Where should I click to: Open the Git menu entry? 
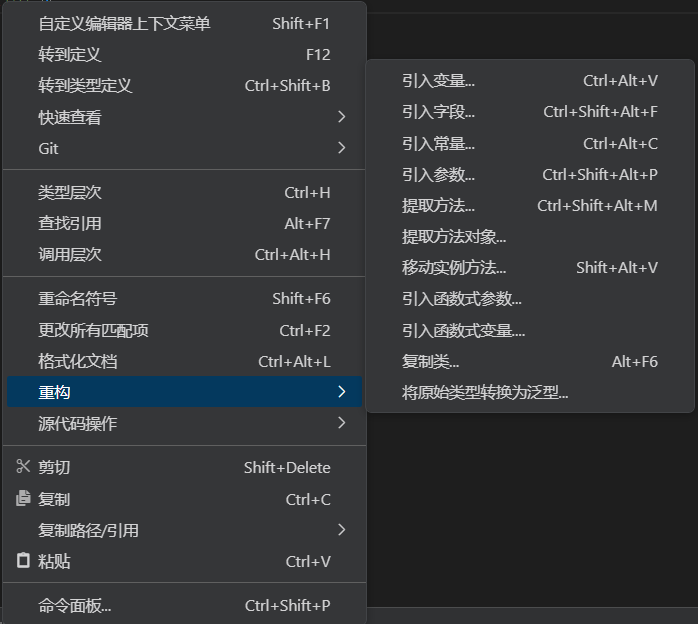tap(184, 148)
